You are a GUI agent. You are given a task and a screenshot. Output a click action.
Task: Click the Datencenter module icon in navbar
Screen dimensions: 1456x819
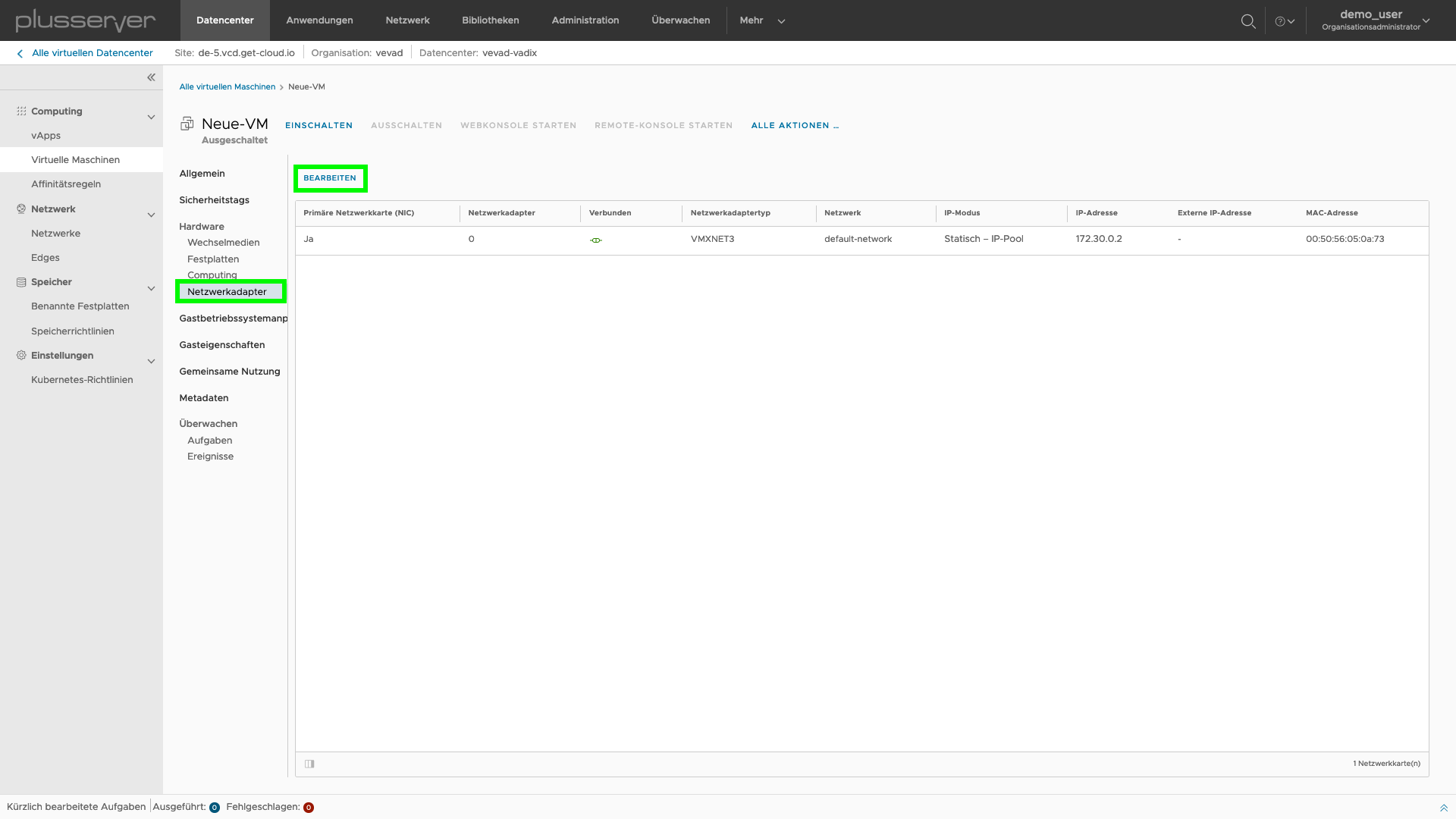tap(225, 20)
